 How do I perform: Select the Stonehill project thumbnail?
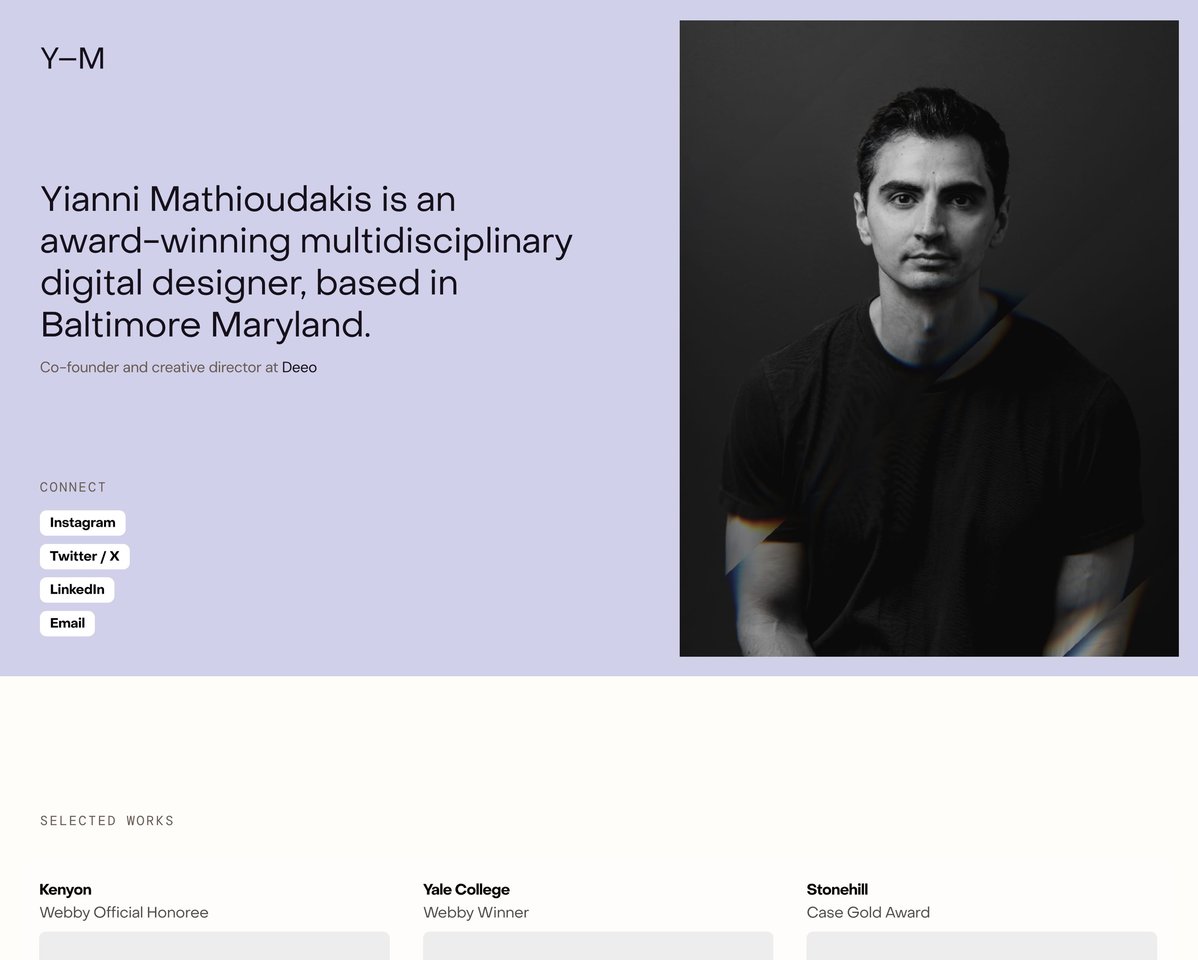pyautogui.click(x=981, y=948)
